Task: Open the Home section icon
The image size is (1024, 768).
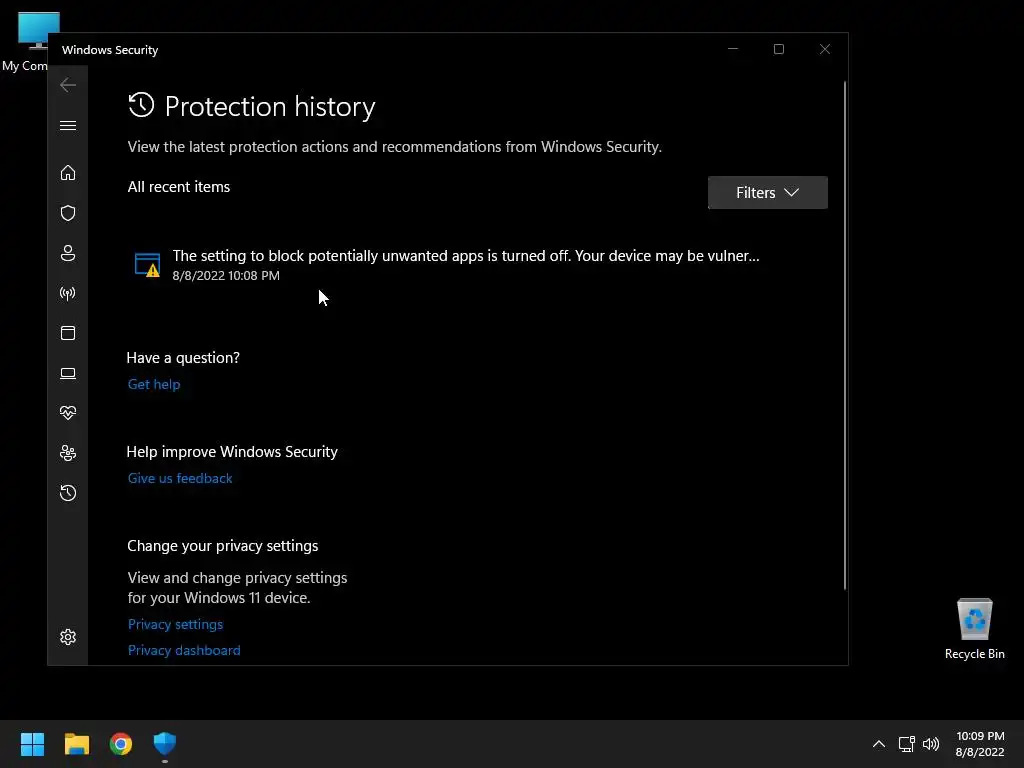Action: pos(68,172)
